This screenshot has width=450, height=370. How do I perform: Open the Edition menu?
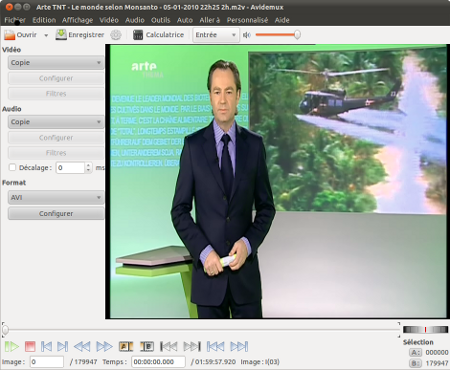click(44, 20)
